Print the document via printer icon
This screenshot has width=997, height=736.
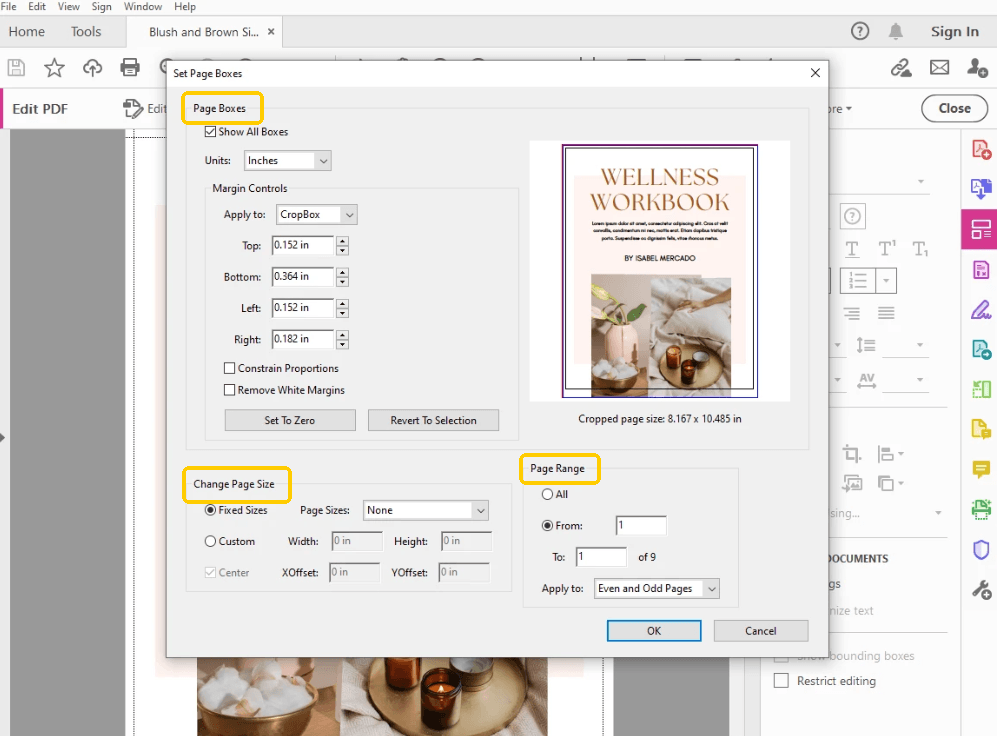point(130,67)
